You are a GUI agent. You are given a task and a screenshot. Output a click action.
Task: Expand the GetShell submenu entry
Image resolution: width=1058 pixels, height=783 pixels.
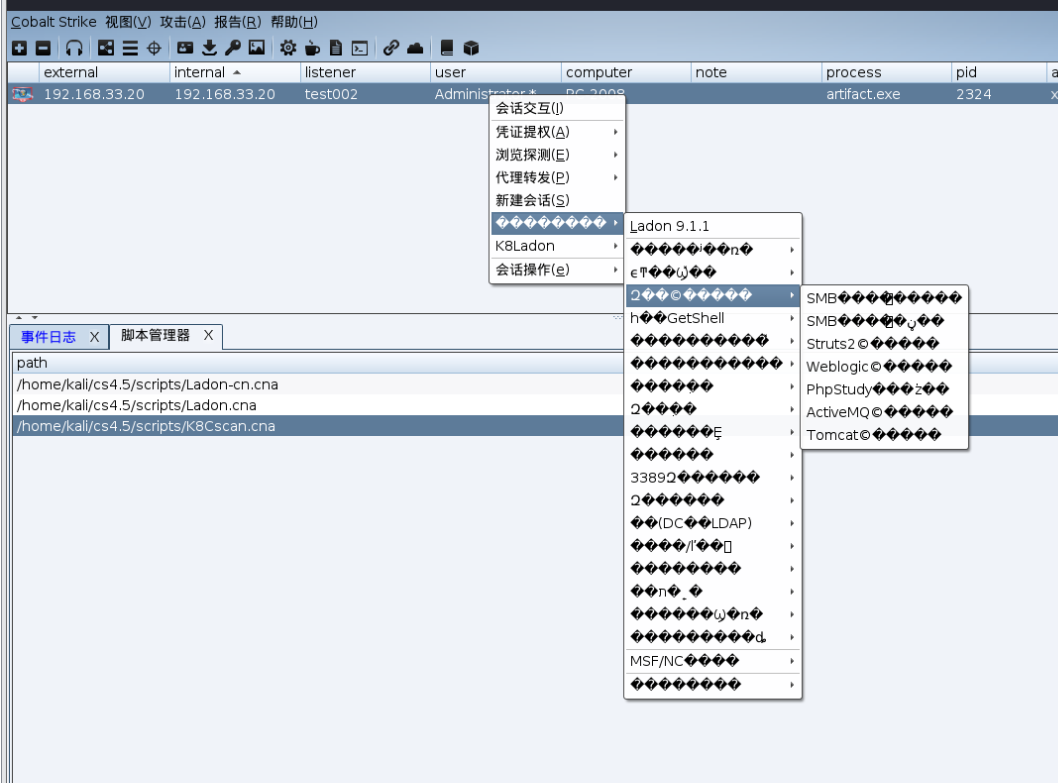pyautogui.click(x=713, y=318)
